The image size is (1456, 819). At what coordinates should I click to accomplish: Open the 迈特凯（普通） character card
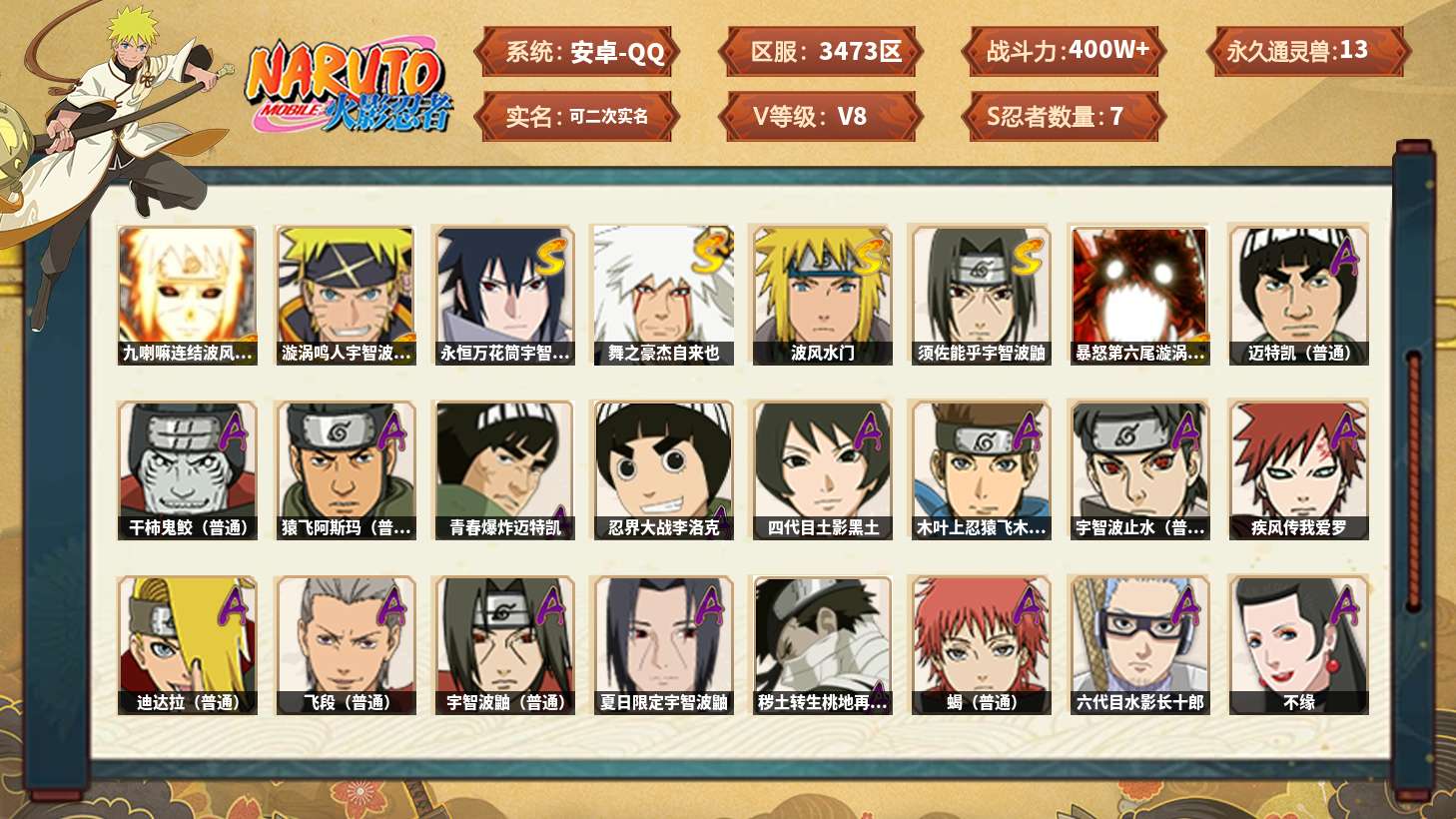point(1299,296)
